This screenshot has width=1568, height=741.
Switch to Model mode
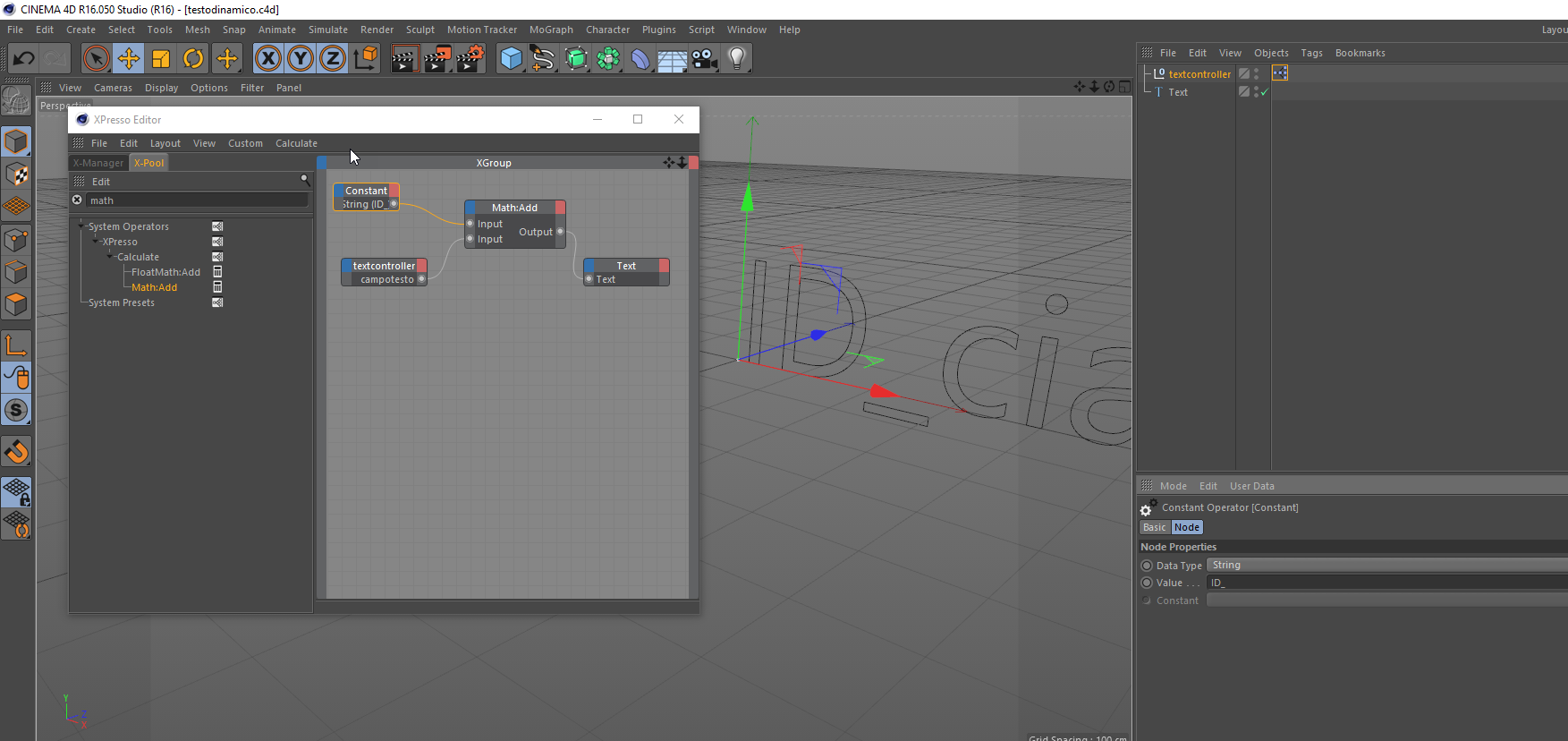pyautogui.click(x=17, y=141)
